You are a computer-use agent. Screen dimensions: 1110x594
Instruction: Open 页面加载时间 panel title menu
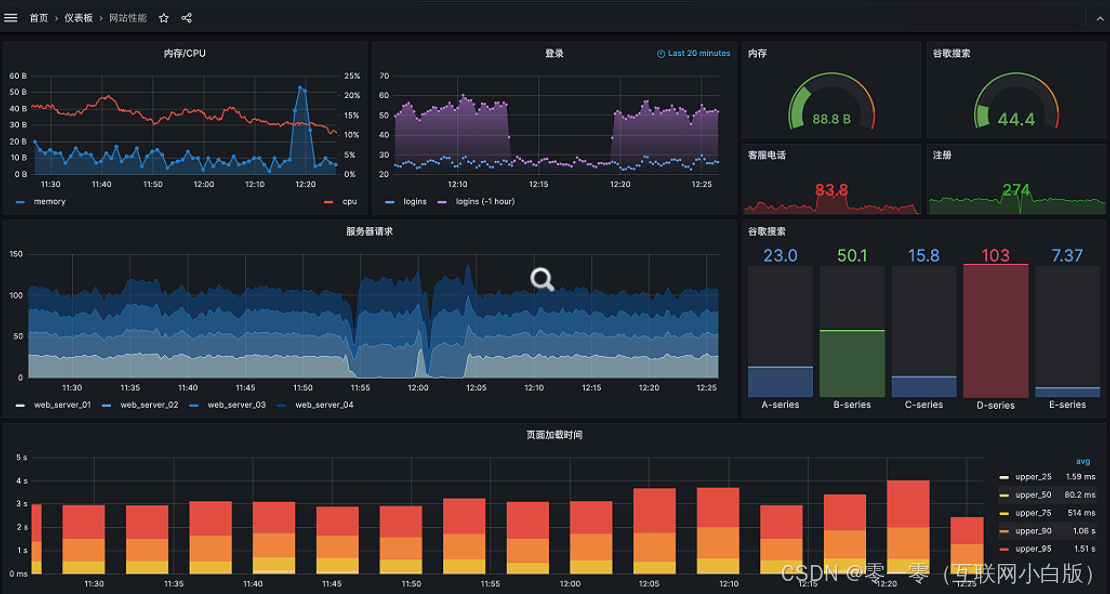pos(554,435)
